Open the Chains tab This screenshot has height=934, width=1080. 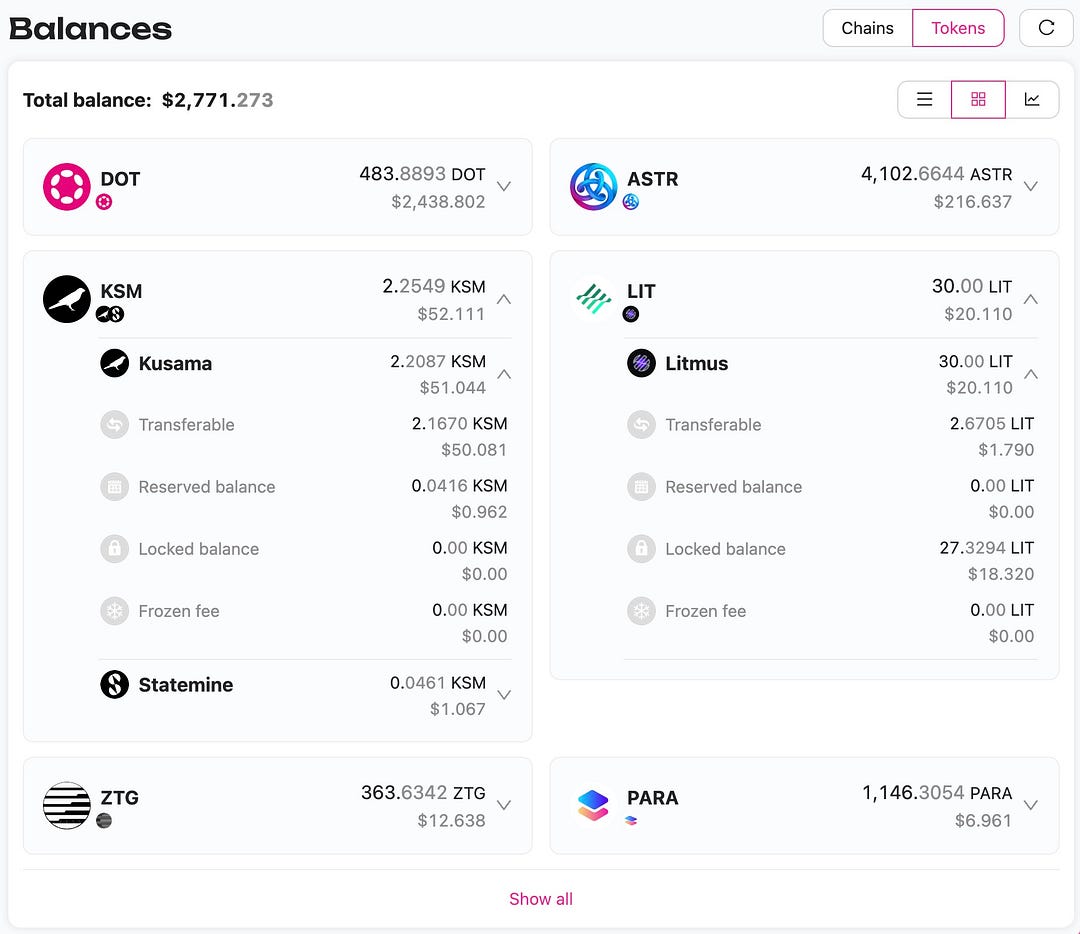pos(867,28)
